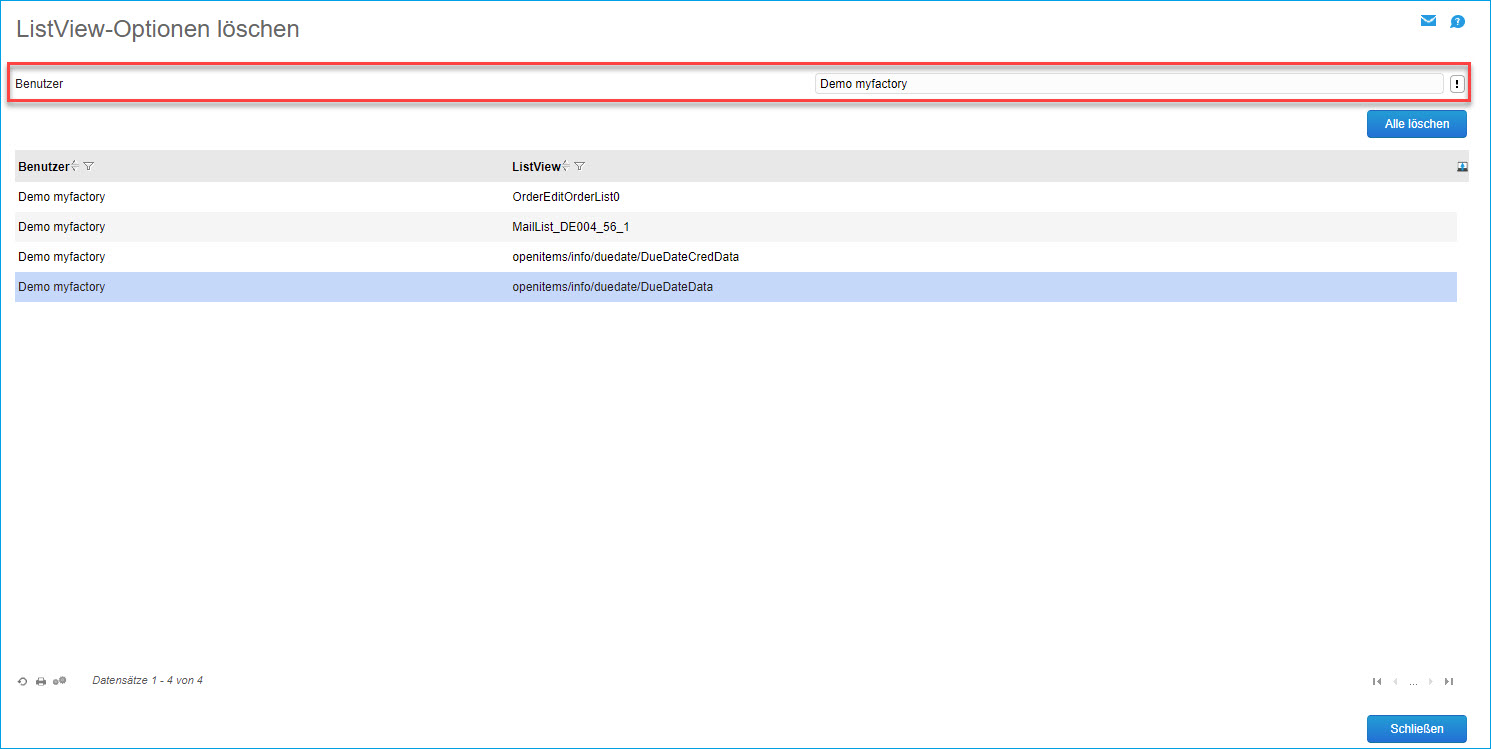Screen dimensions: 1491x749
Task: Sort by the Benutzer column arrows
Action: coord(75,166)
